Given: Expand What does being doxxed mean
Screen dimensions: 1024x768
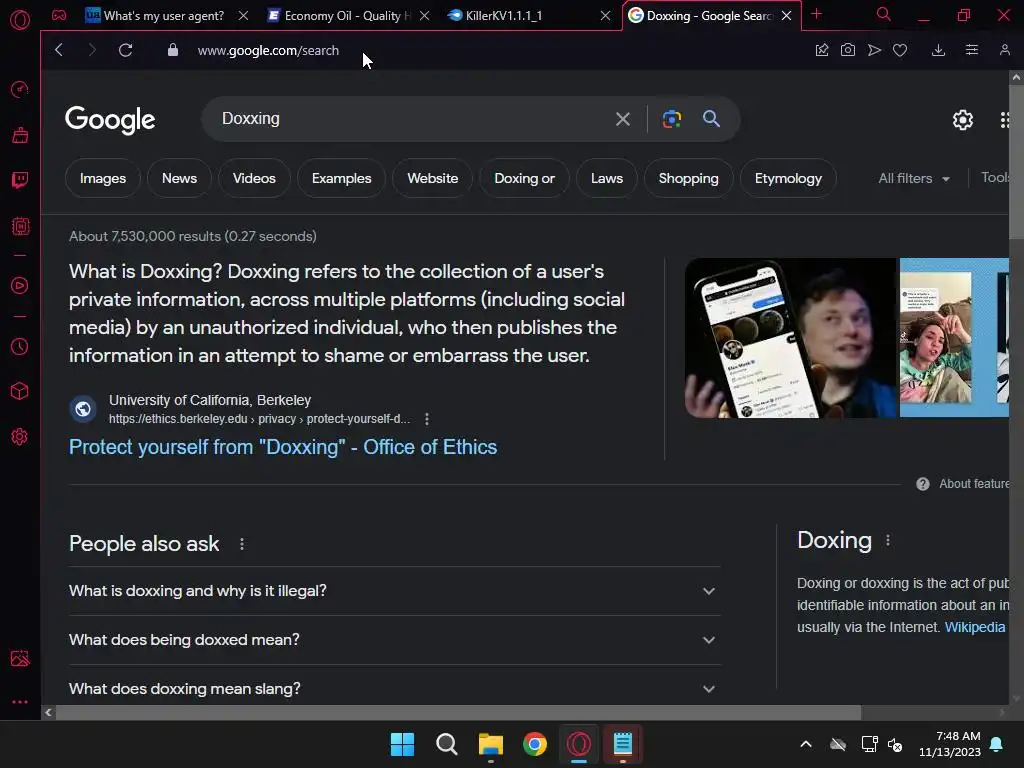Looking at the screenshot, I should coord(394,640).
